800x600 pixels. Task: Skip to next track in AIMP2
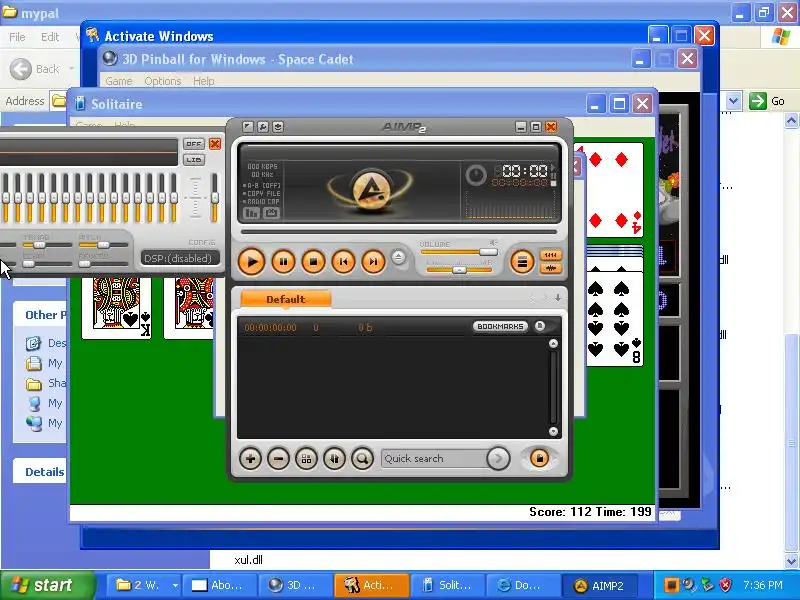pos(373,262)
